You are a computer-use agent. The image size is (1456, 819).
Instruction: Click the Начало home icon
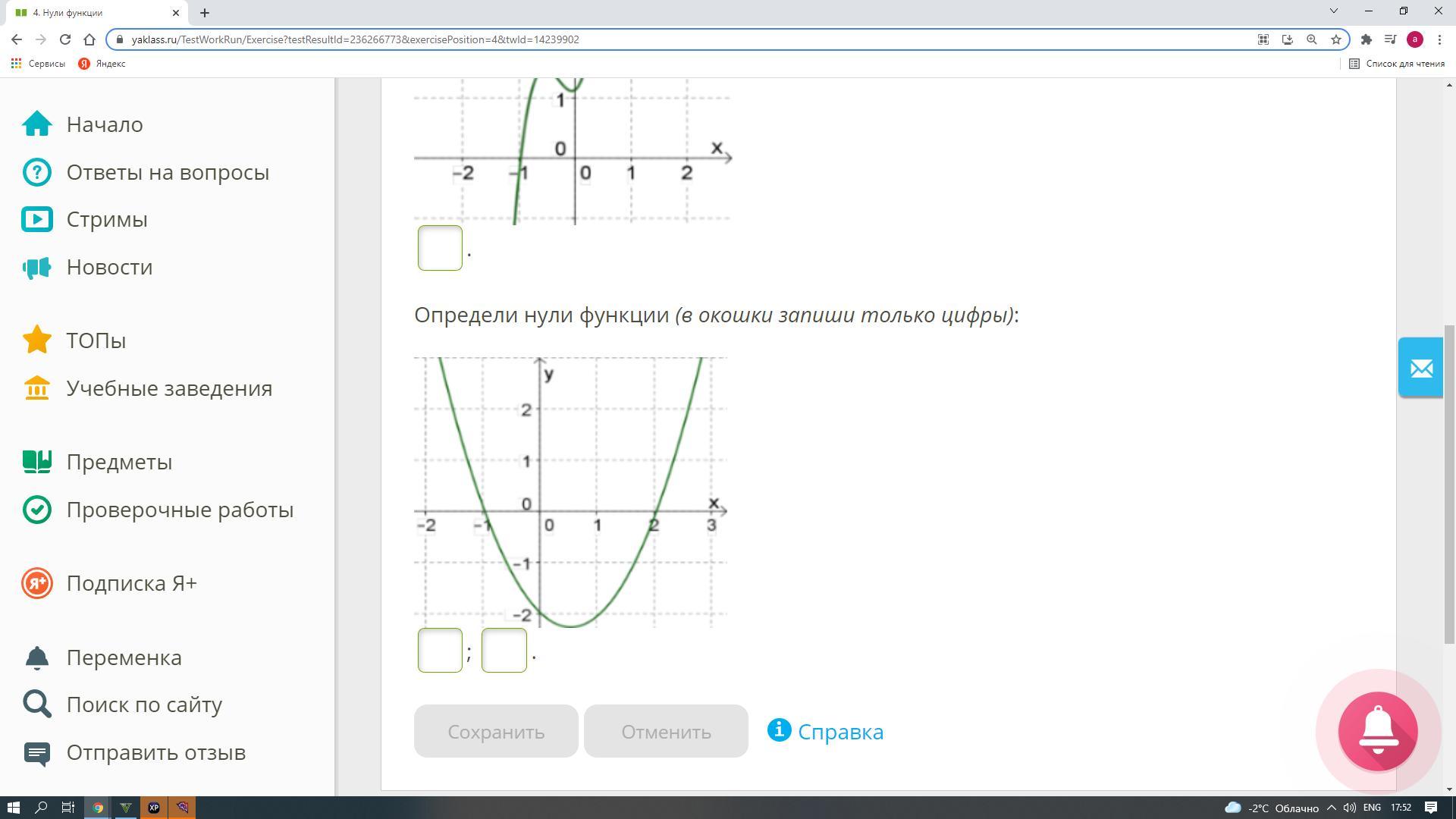pyautogui.click(x=36, y=124)
